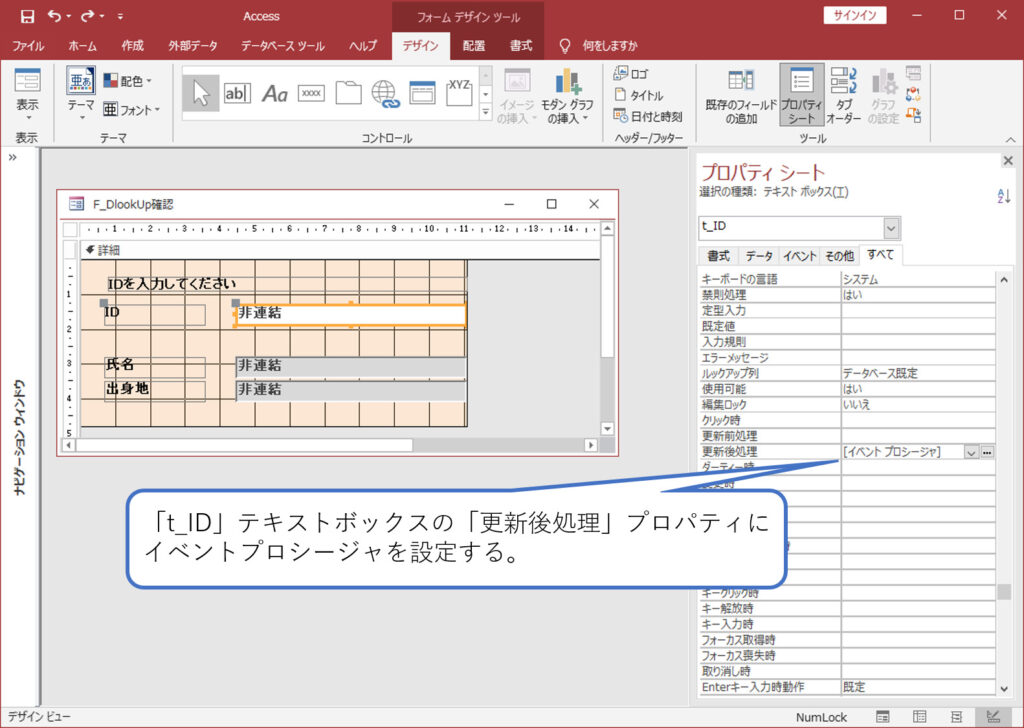
Task: Switch to the ホーム ribbon tab
Action: pos(82,46)
